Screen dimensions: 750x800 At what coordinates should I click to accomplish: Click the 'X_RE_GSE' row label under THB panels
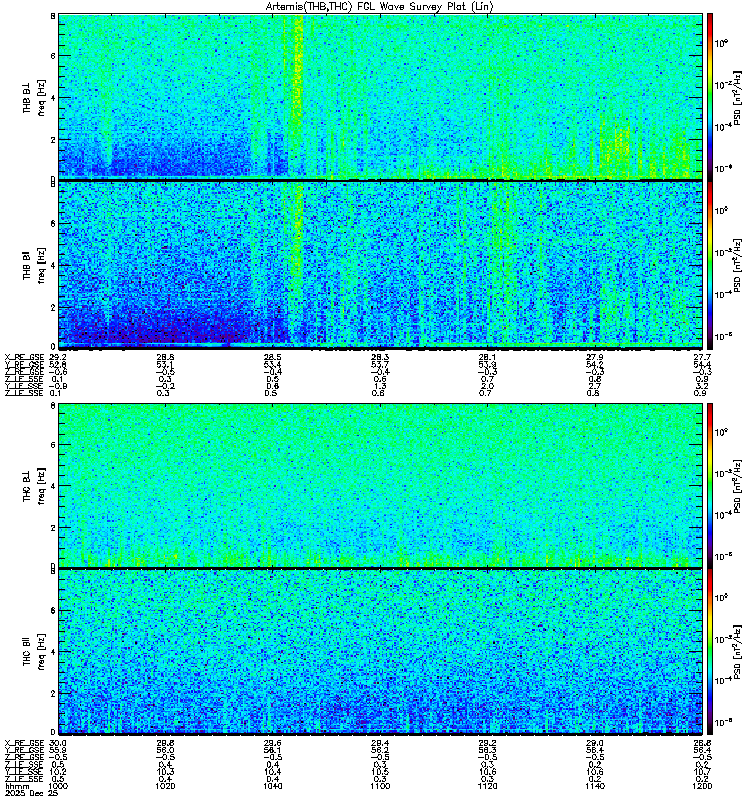(x=24, y=357)
